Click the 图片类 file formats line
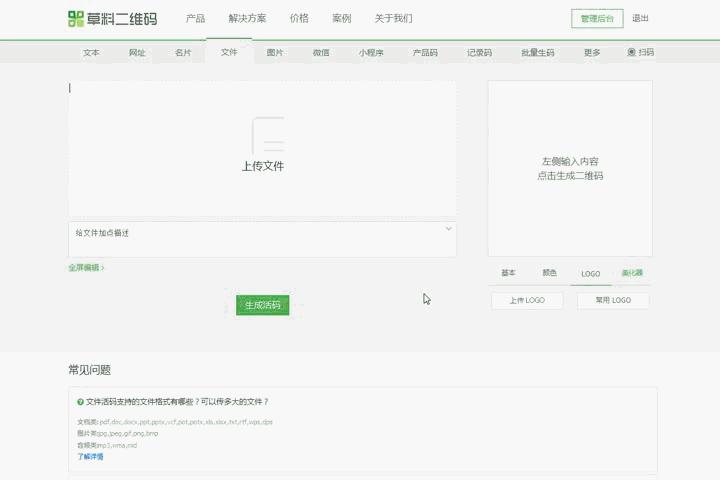The width and height of the screenshot is (720, 480). (x=118, y=433)
